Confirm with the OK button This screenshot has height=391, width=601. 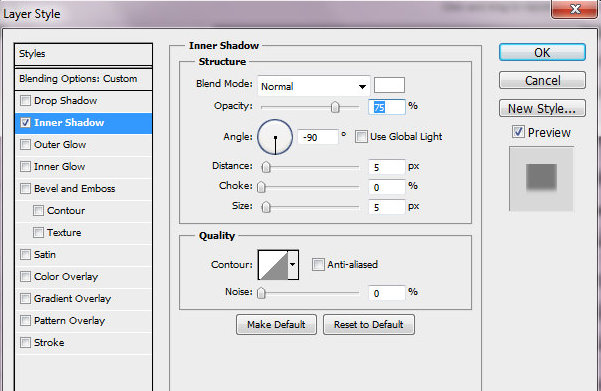(x=542, y=52)
